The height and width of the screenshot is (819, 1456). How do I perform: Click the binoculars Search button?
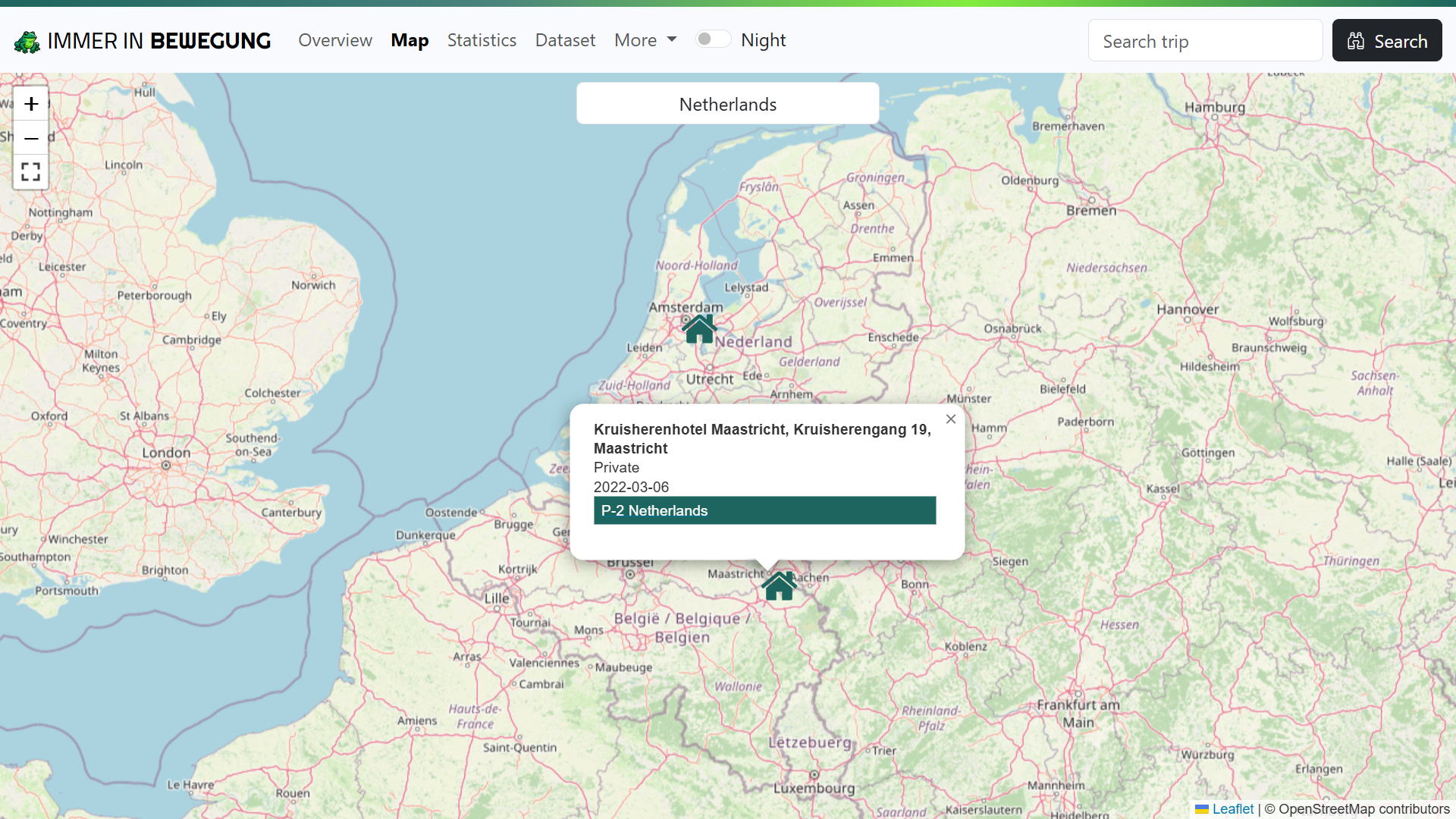coord(1387,41)
